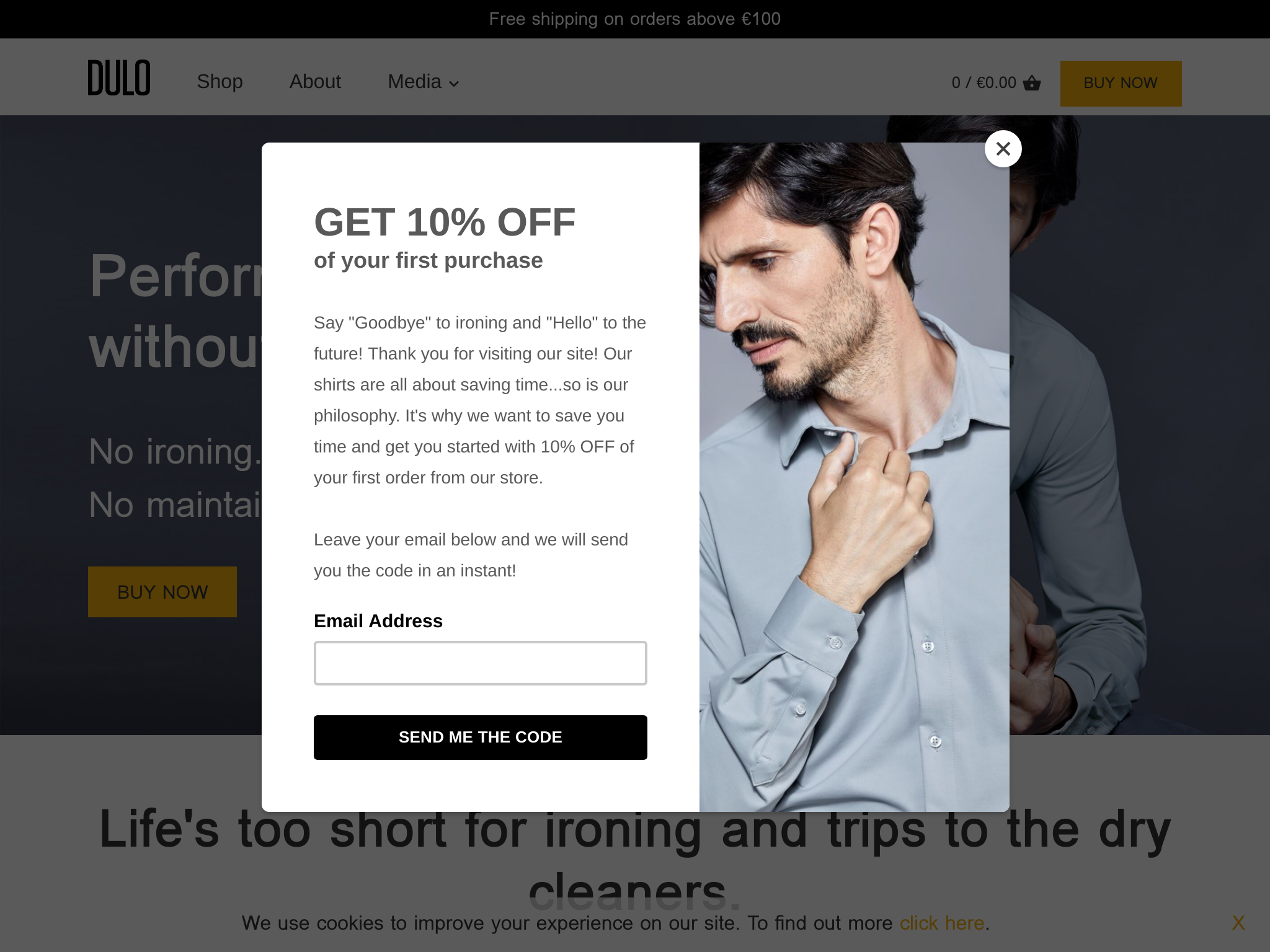Click the Email Address label
The height and width of the screenshot is (952, 1270).
pyautogui.click(x=378, y=621)
